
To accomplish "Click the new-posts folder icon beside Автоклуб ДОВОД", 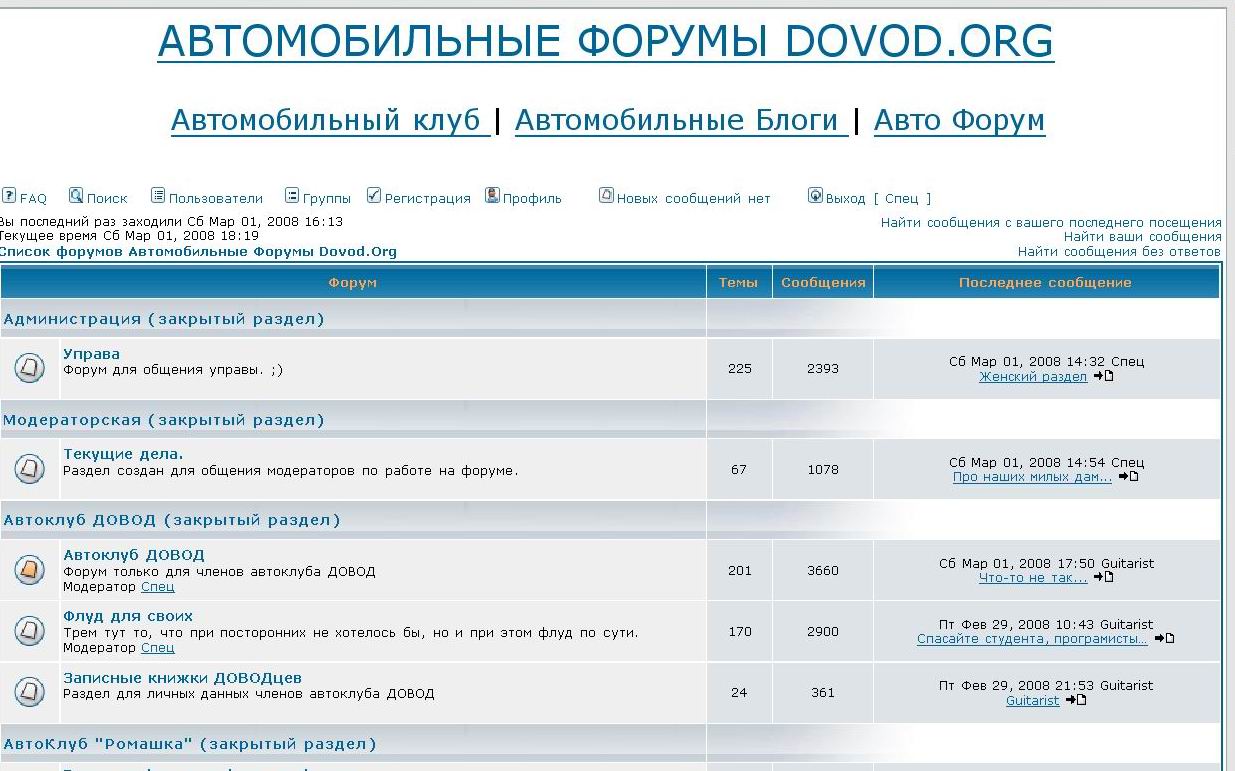I will pyautogui.click(x=30, y=570).
